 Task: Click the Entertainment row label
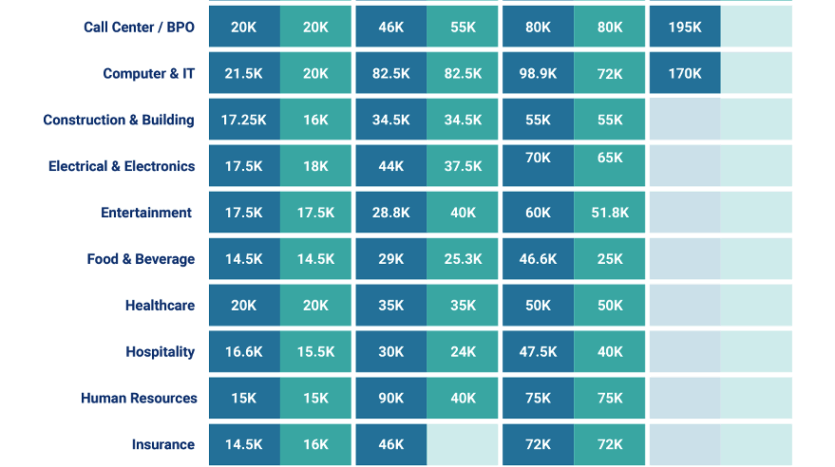click(x=146, y=212)
